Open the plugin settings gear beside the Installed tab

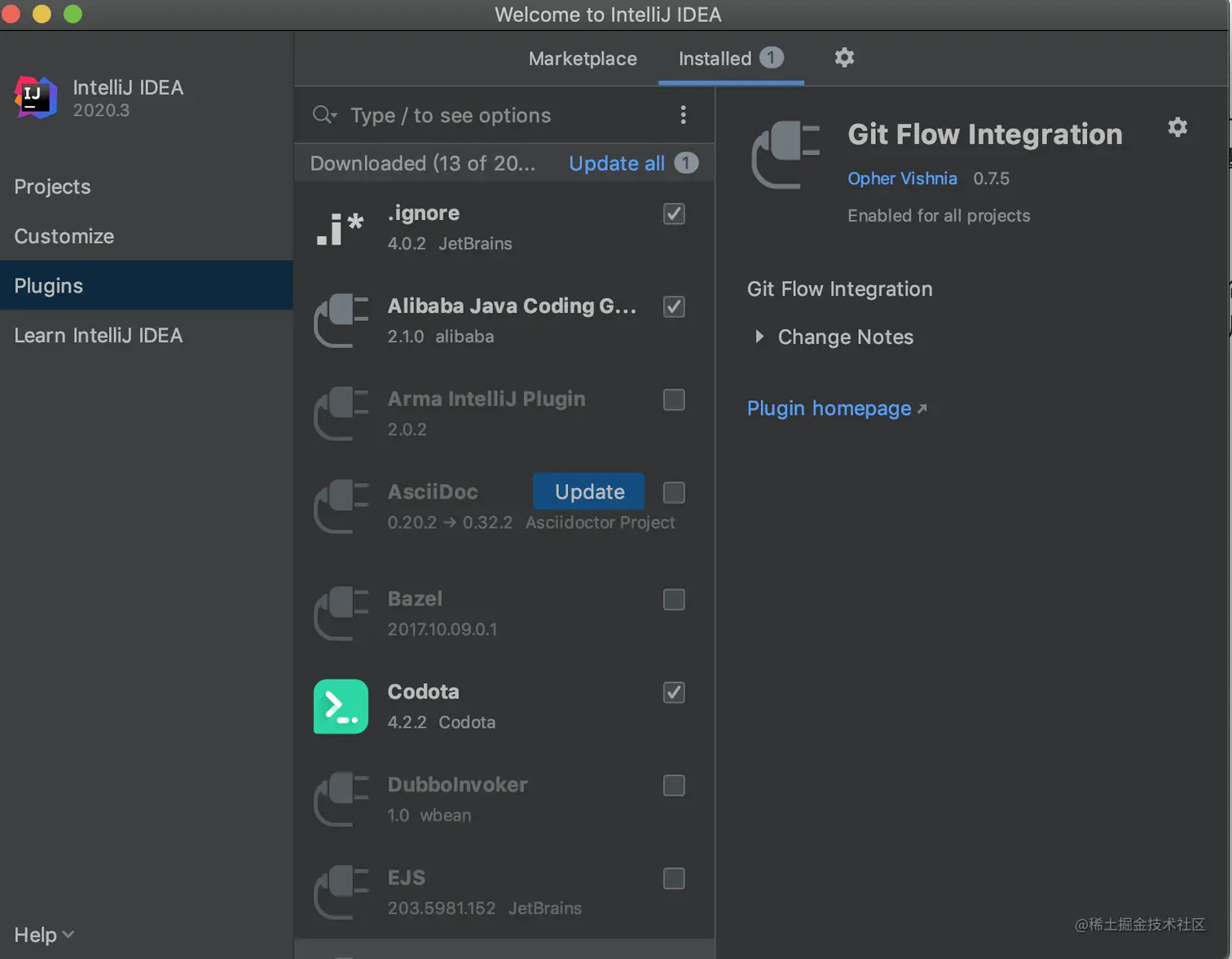point(844,57)
